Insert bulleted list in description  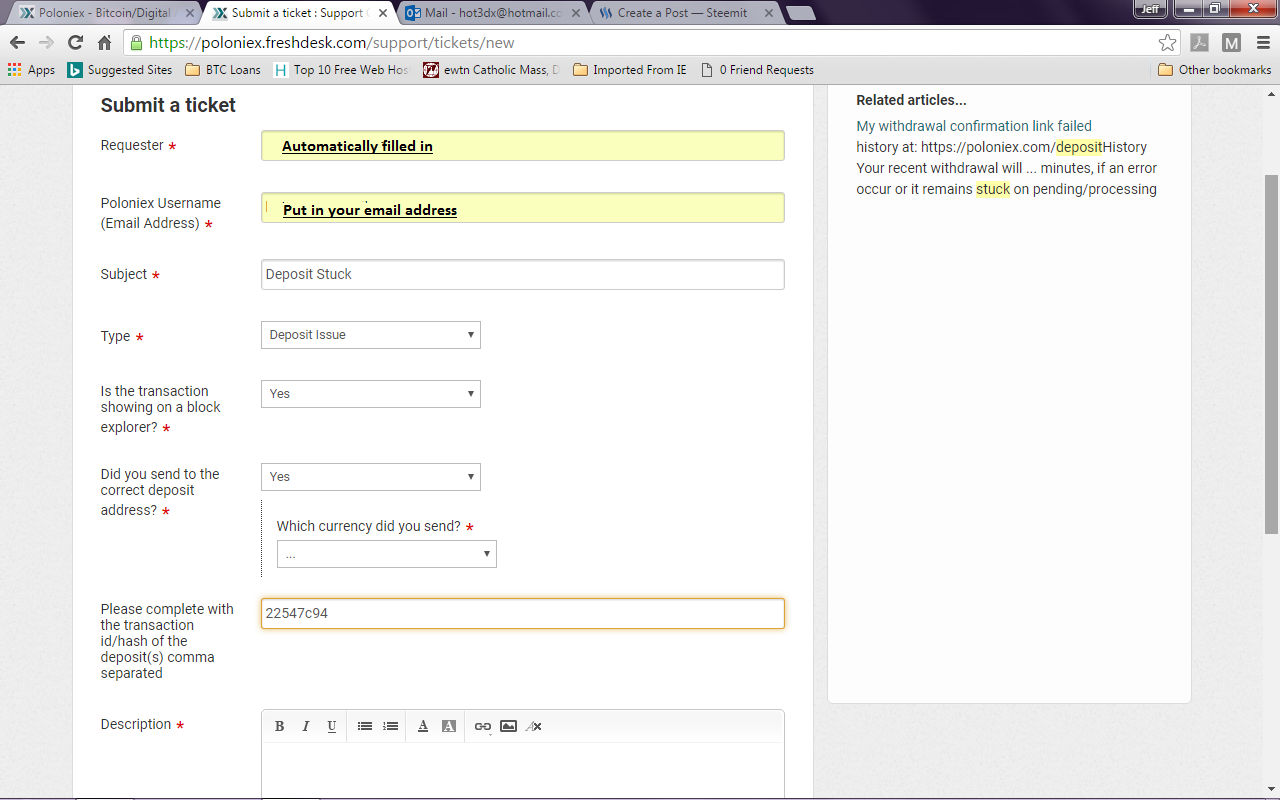(365, 726)
